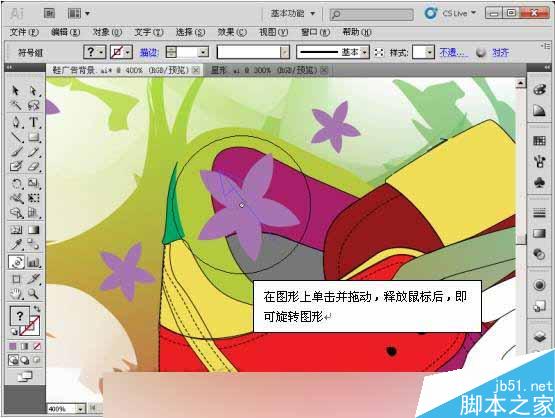Select the Rotate tool
The image size is (555, 418).
tap(16, 183)
